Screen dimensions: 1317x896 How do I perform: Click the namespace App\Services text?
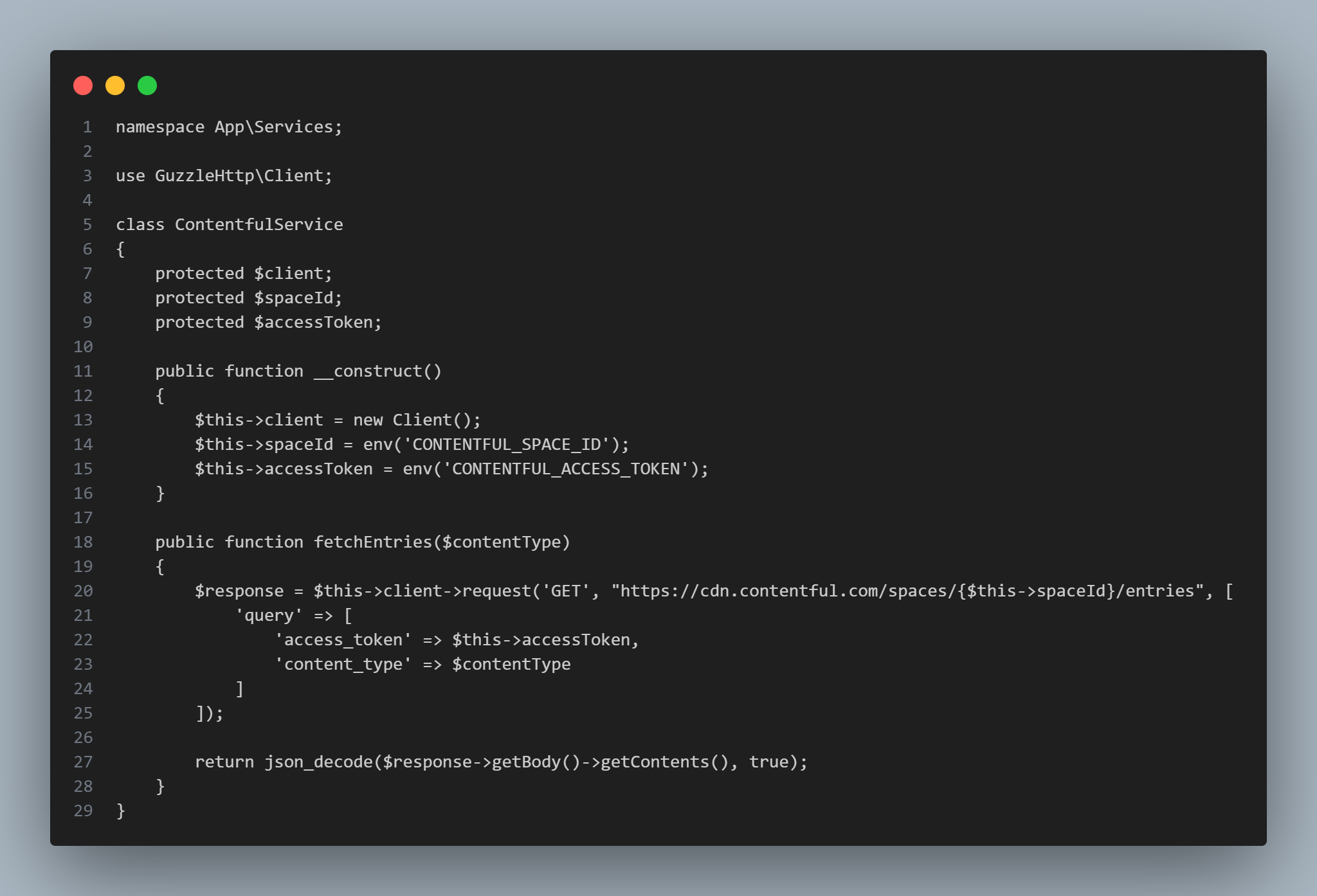(228, 127)
